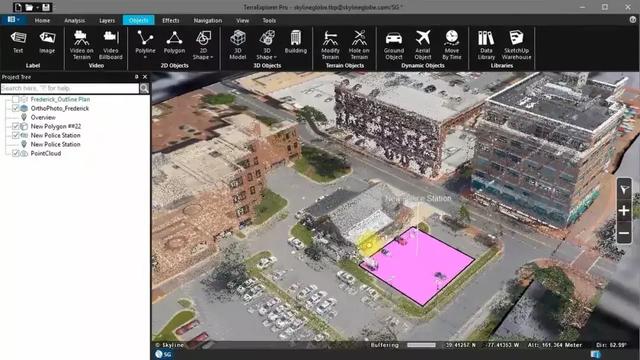Click the Text label tool
This screenshot has height=360, width=640.
(x=18, y=42)
